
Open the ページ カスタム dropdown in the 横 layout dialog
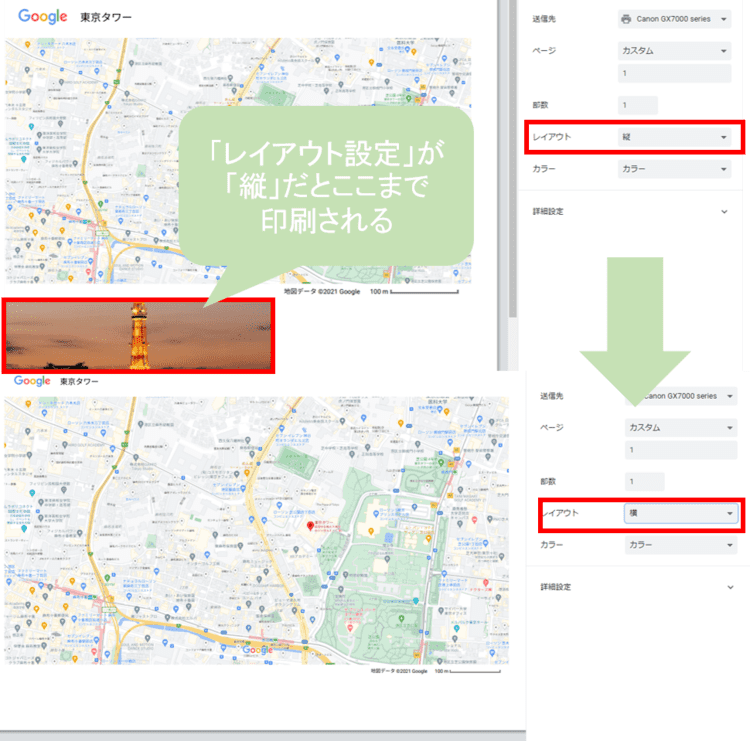[681, 427]
